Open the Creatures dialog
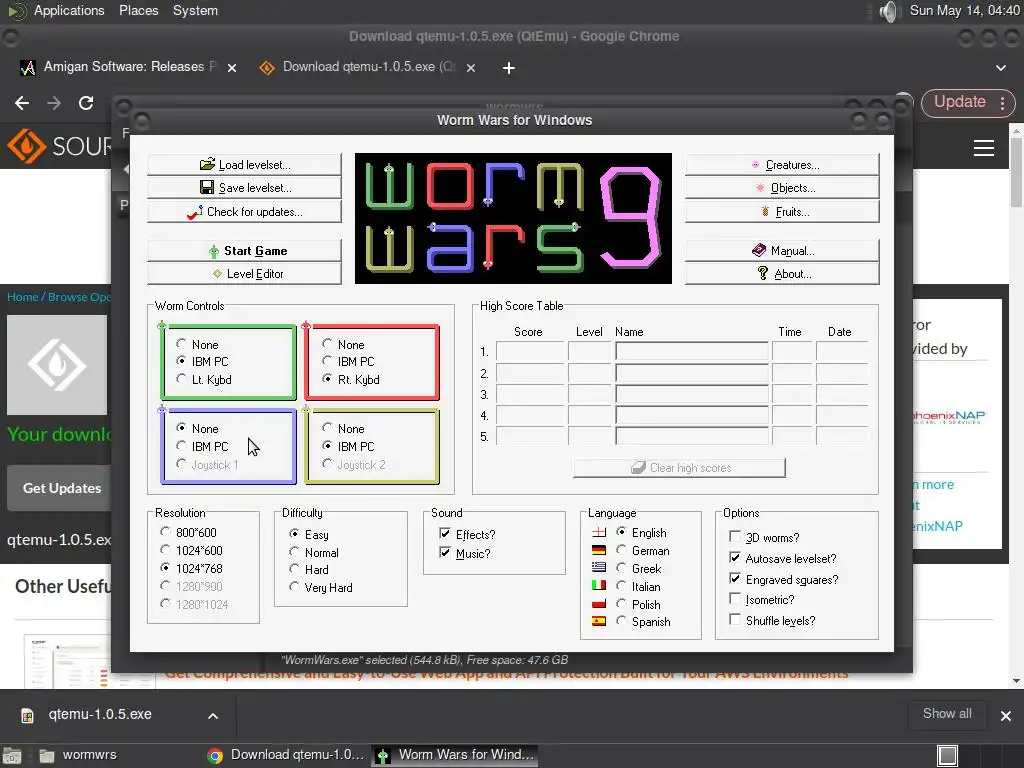This screenshot has width=1024, height=768. 782,165
